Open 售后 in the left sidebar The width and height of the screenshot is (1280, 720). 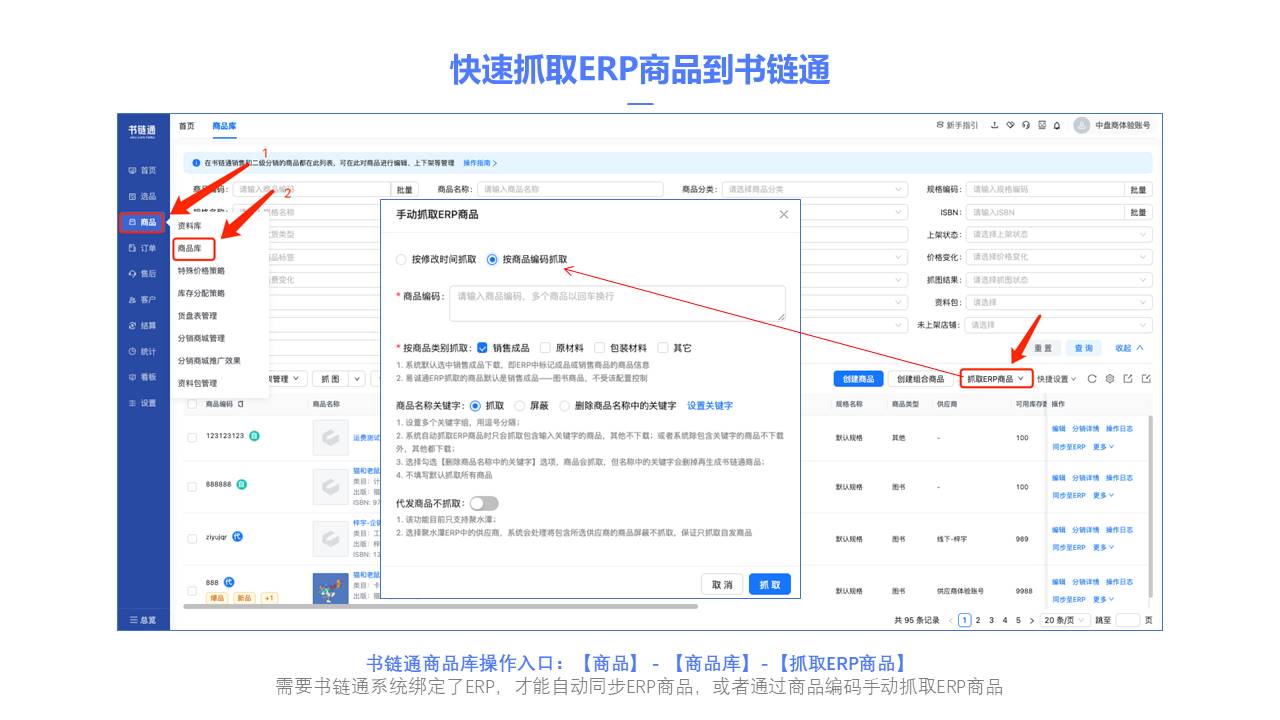tap(141, 274)
